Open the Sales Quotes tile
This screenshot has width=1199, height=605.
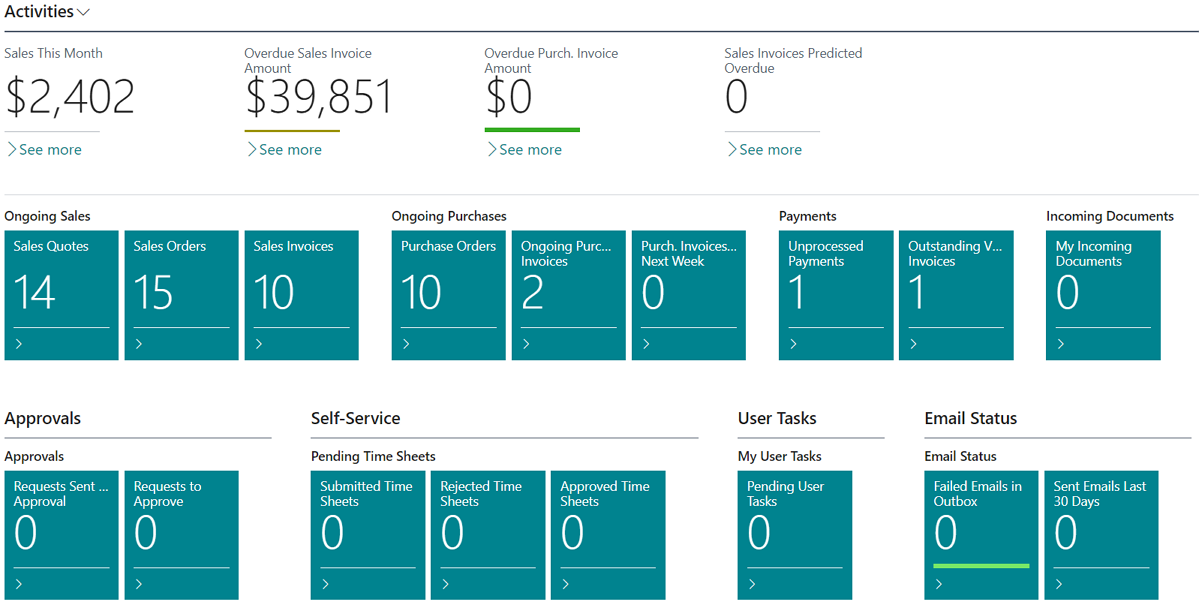(62, 295)
